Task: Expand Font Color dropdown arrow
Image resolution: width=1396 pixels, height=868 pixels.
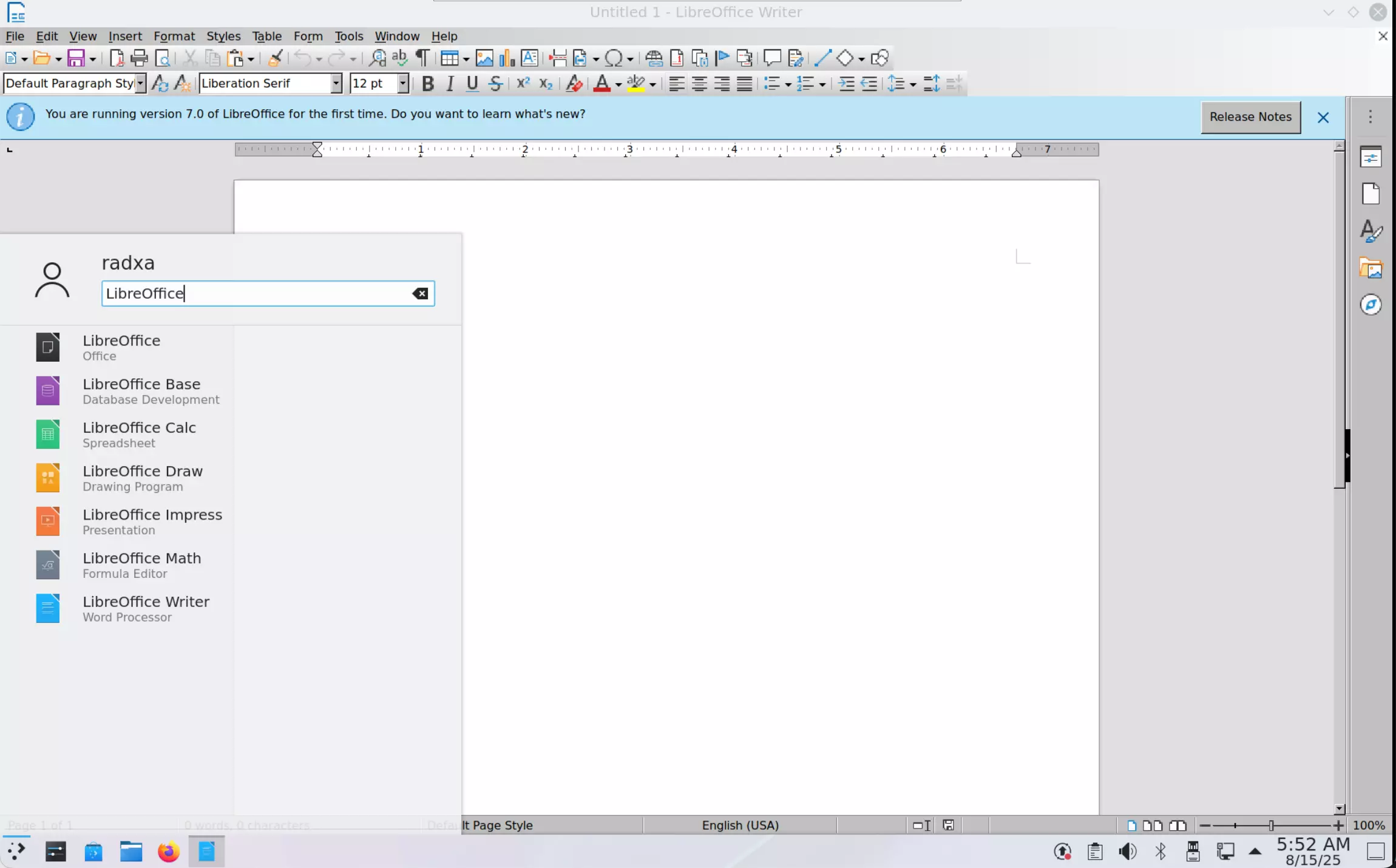Action: [x=618, y=84]
